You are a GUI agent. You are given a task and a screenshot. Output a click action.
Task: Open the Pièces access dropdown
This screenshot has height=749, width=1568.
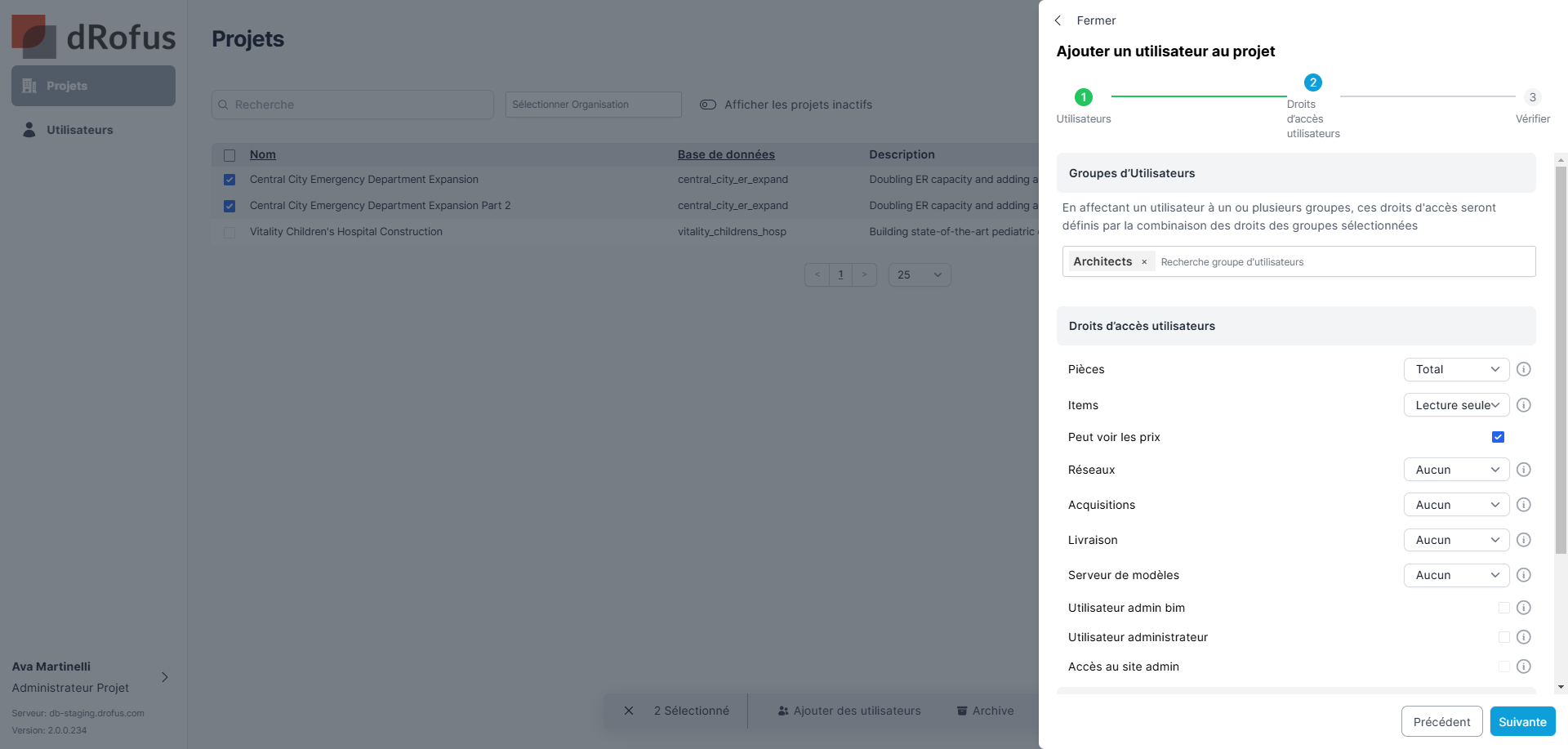click(x=1456, y=369)
